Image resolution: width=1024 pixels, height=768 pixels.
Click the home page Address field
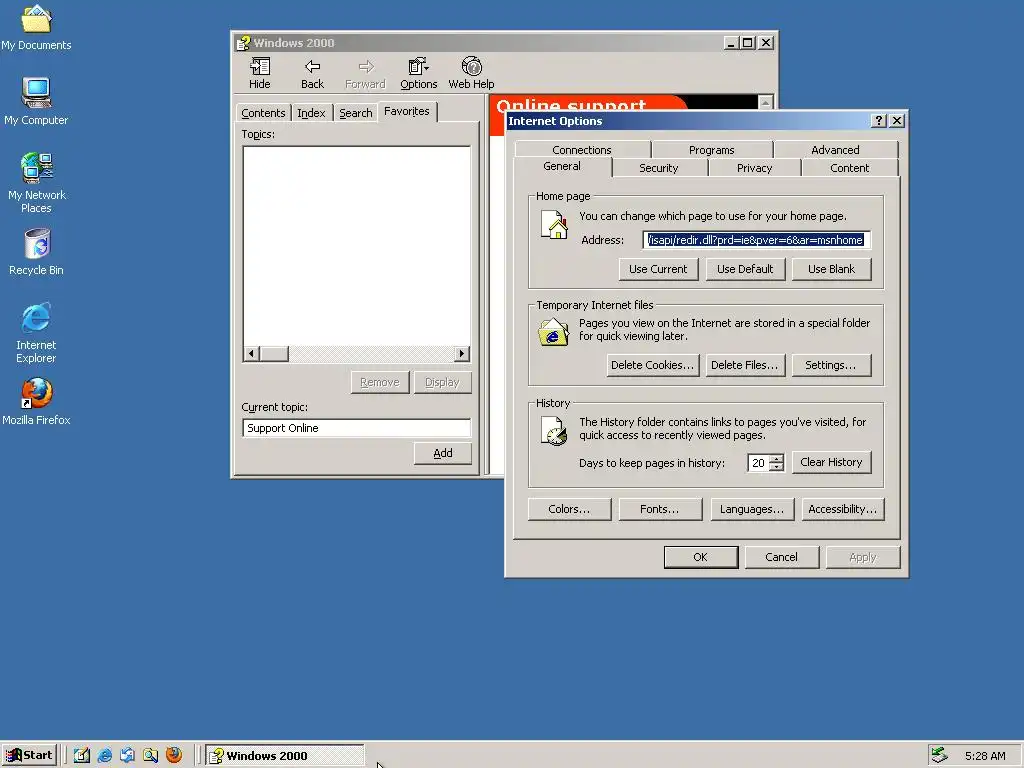pyautogui.click(x=756, y=240)
